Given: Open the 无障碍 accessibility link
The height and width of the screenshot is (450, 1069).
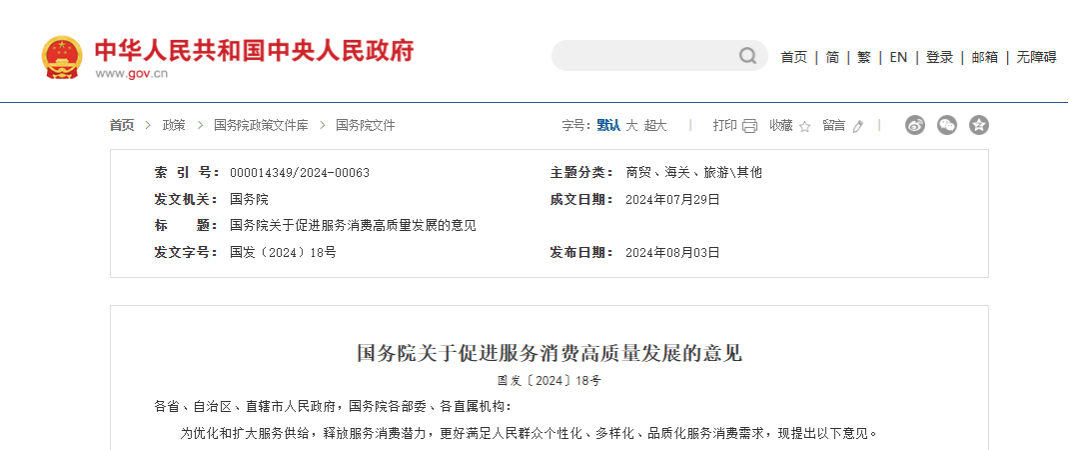Looking at the screenshot, I should pyautogui.click(x=1036, y=58).
